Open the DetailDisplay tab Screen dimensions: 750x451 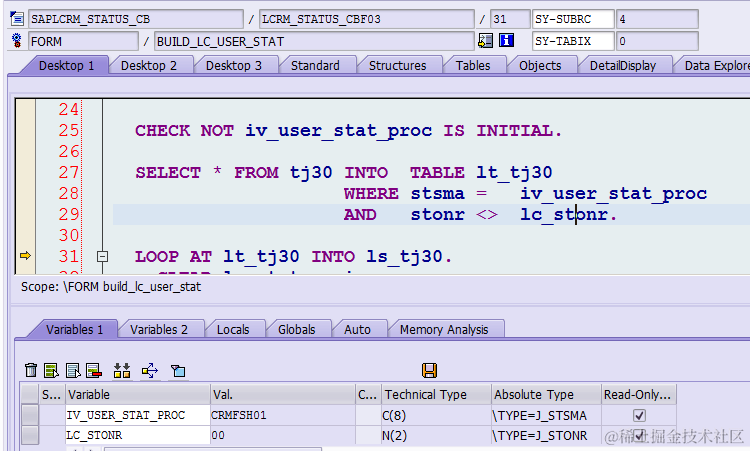(623, 66)
